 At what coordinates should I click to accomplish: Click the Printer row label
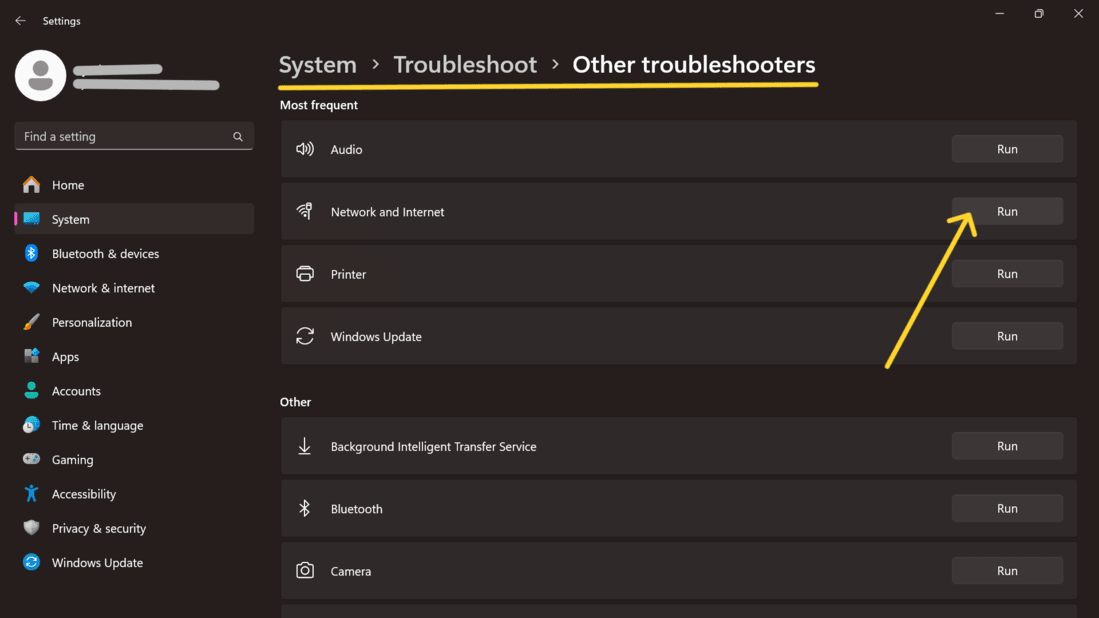tap(348, 274)
